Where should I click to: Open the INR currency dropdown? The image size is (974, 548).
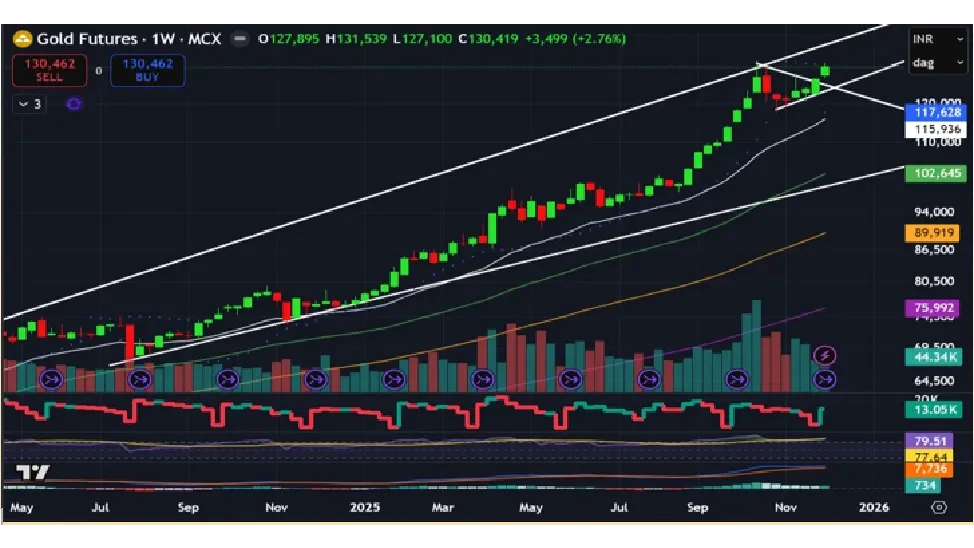click(937, 39)
